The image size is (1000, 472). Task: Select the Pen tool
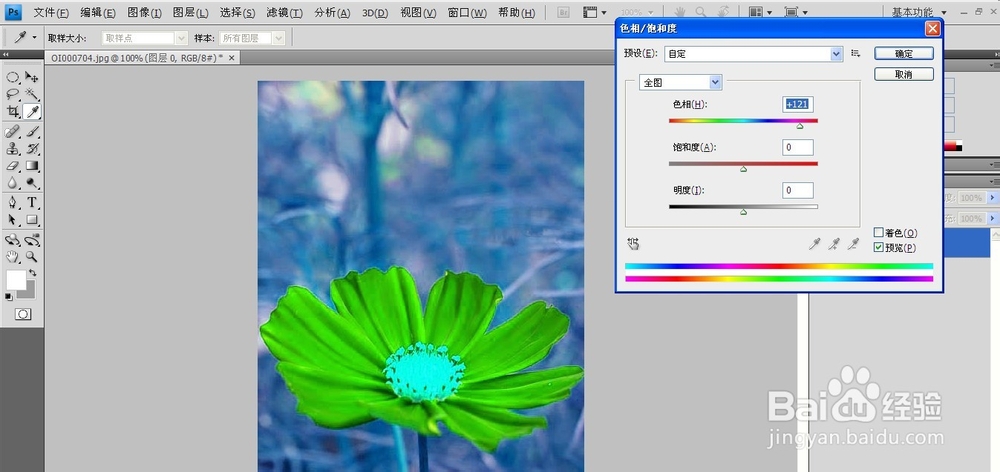[x=13, y=203]
